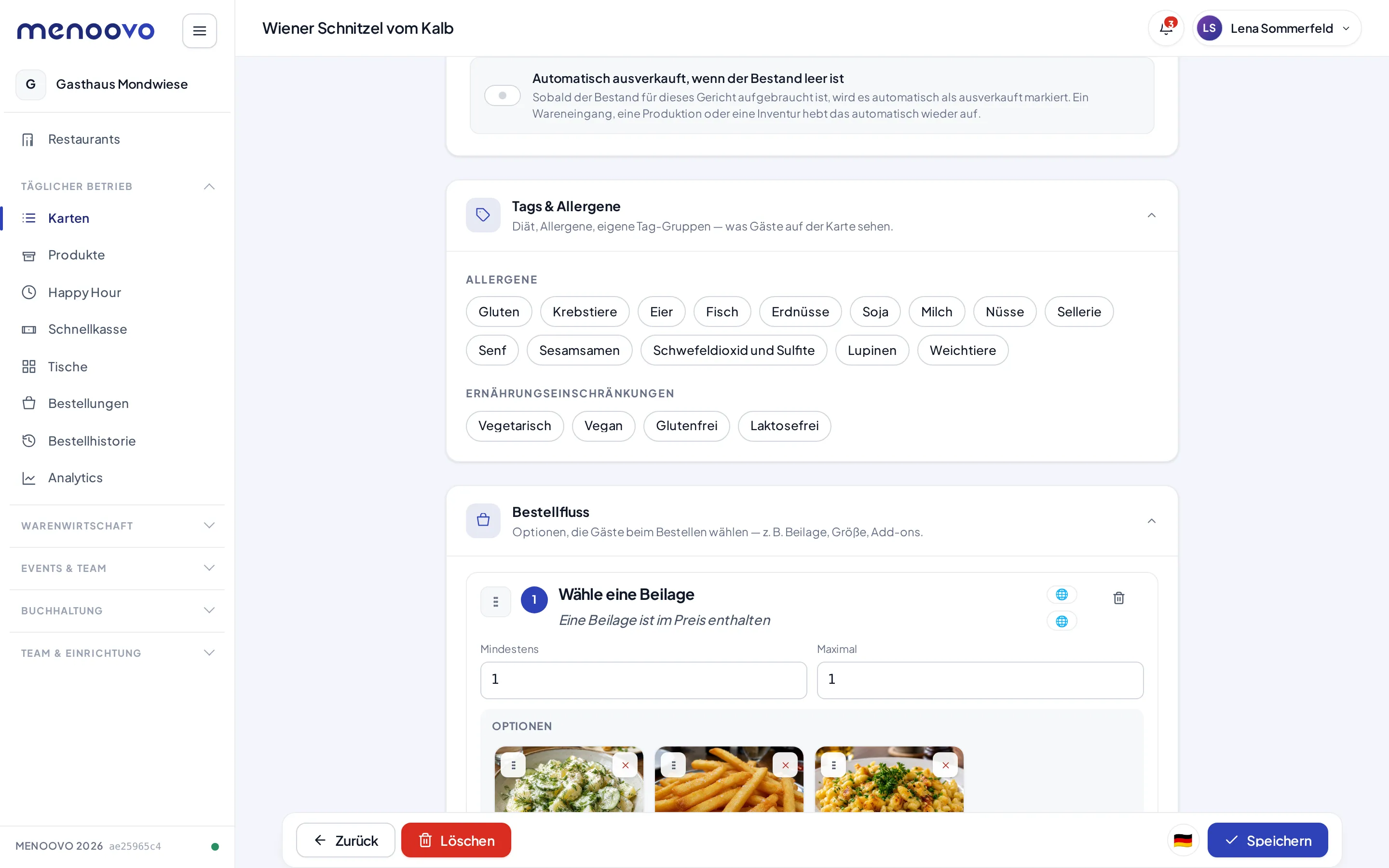This screenshot has height=868, width=1389.
Task: Toggle the Laktosefrei diet chip
Action: click(784, 426)
